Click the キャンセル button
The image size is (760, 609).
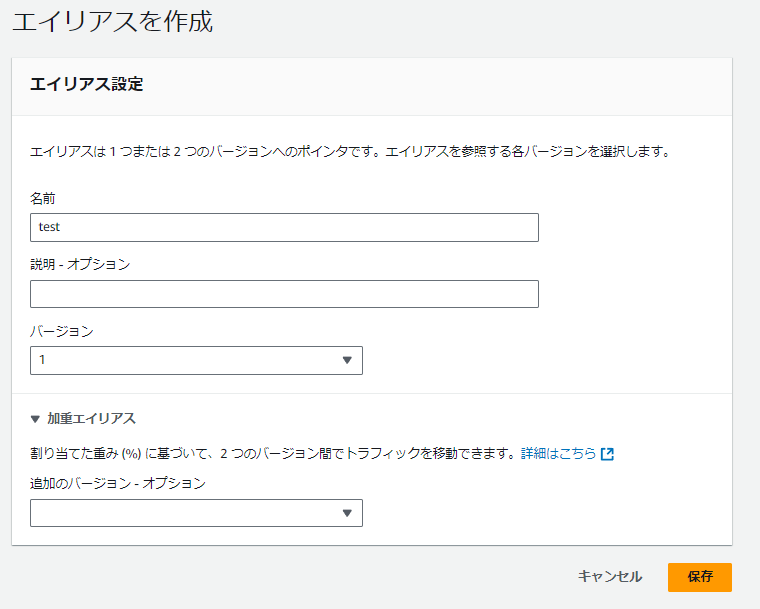(x=610, y=577)
